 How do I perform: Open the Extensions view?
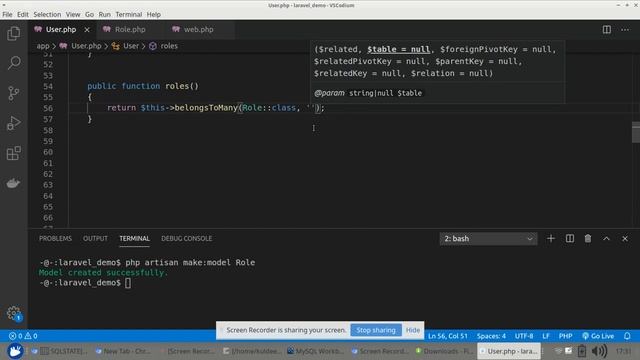point(14,153)
